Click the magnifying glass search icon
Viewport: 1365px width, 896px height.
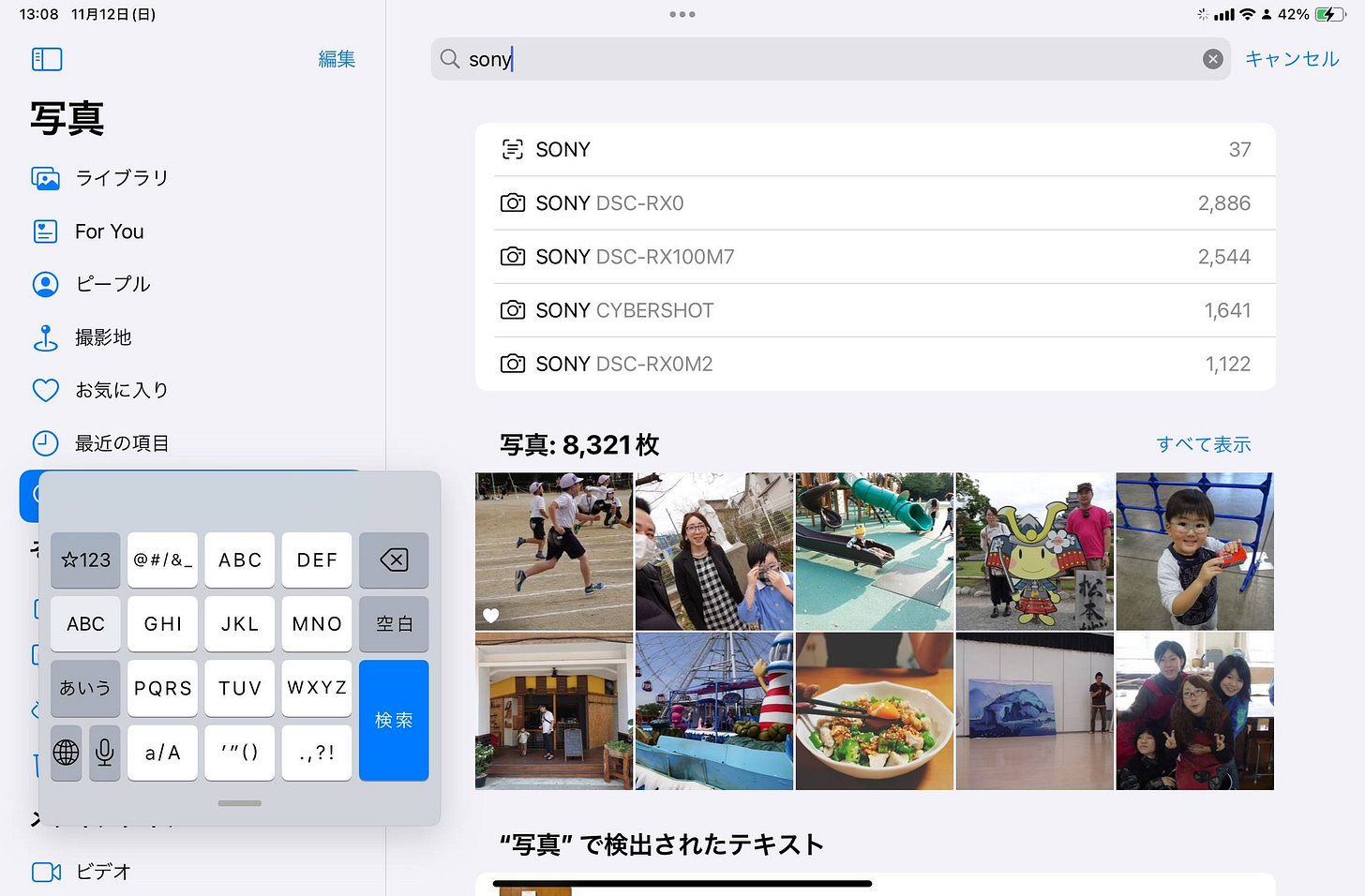tap(450, 59)
